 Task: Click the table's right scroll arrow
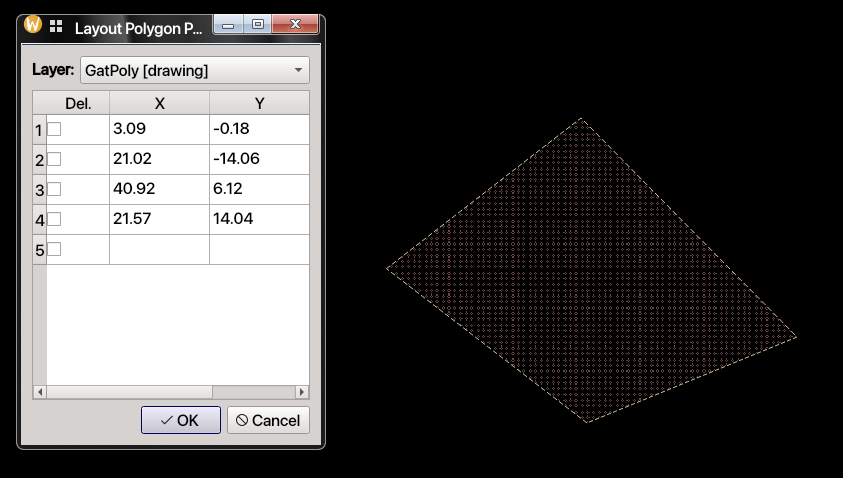pos(302,392)
